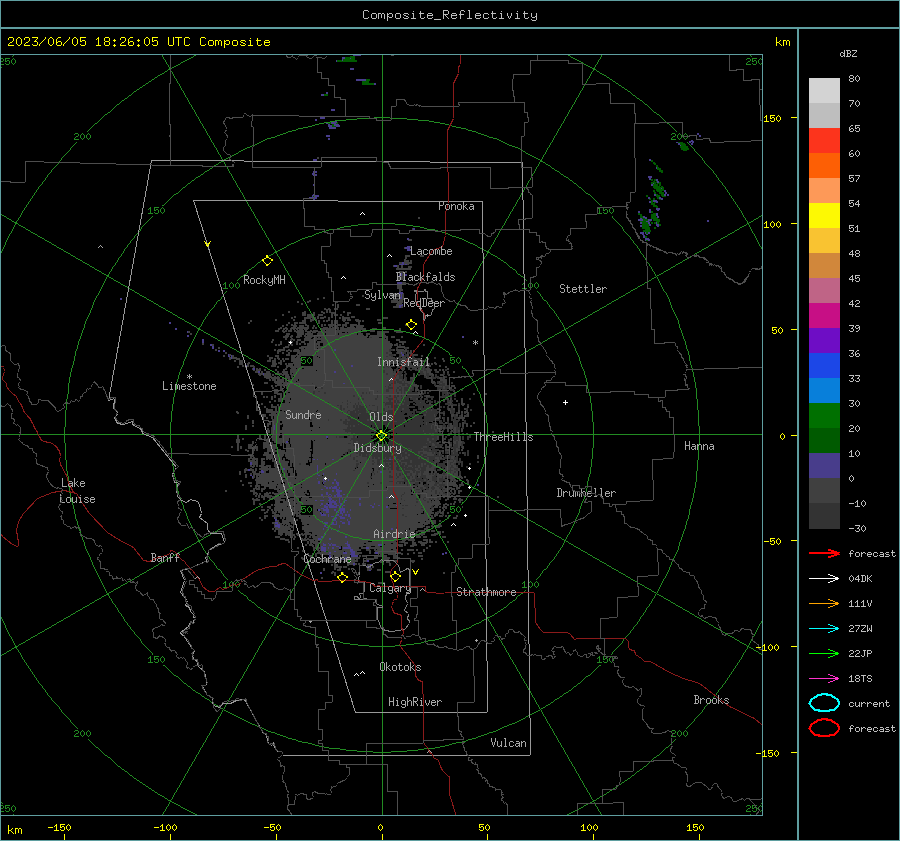Pick the yellow 54 dBZ color swatch

(x=824, y=215)
